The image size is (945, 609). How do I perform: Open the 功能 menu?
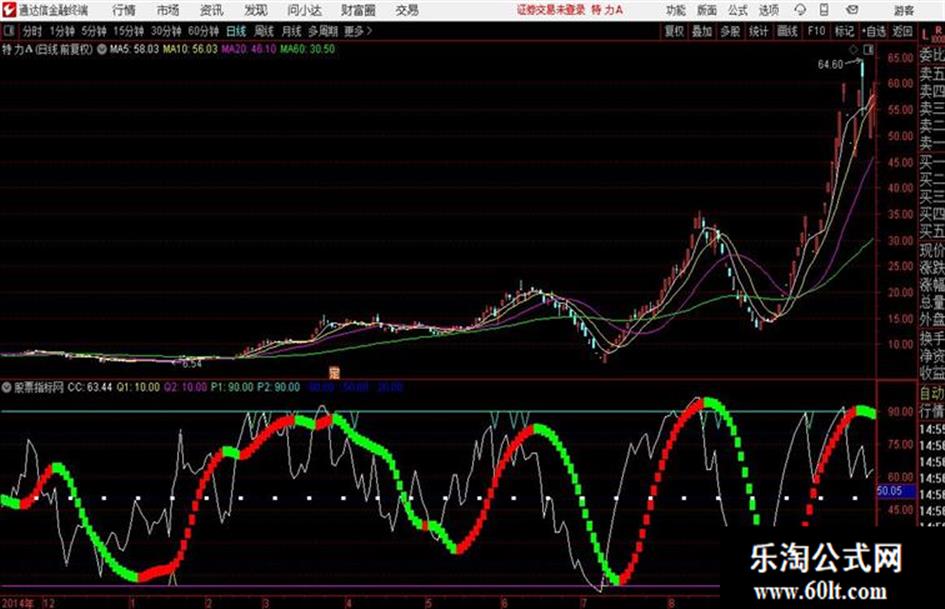coord(676,10)
